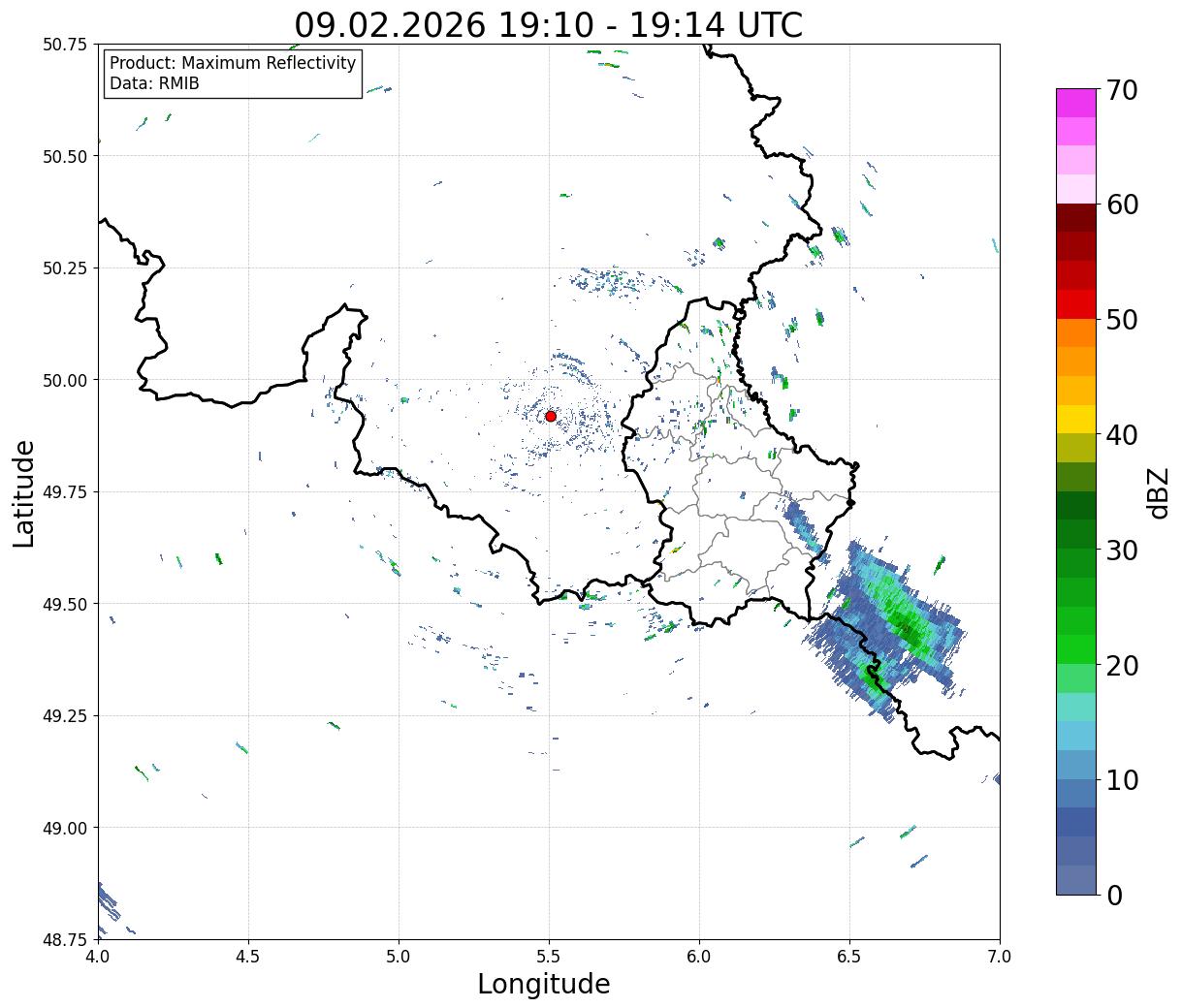Click latitude tick label 50.25
This screenshot has height=1008, width=1182.
65,268
